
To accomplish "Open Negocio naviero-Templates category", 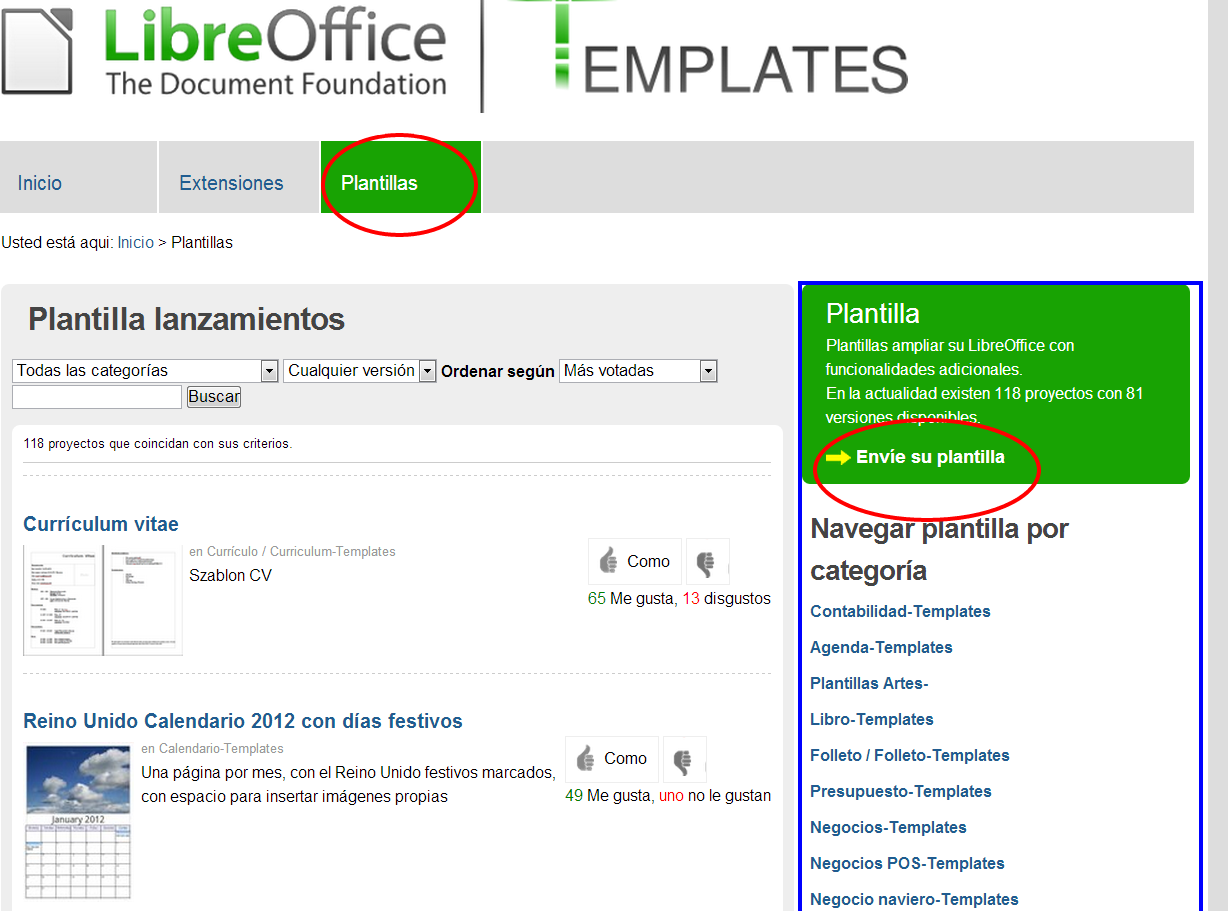I will coord(914,899).
